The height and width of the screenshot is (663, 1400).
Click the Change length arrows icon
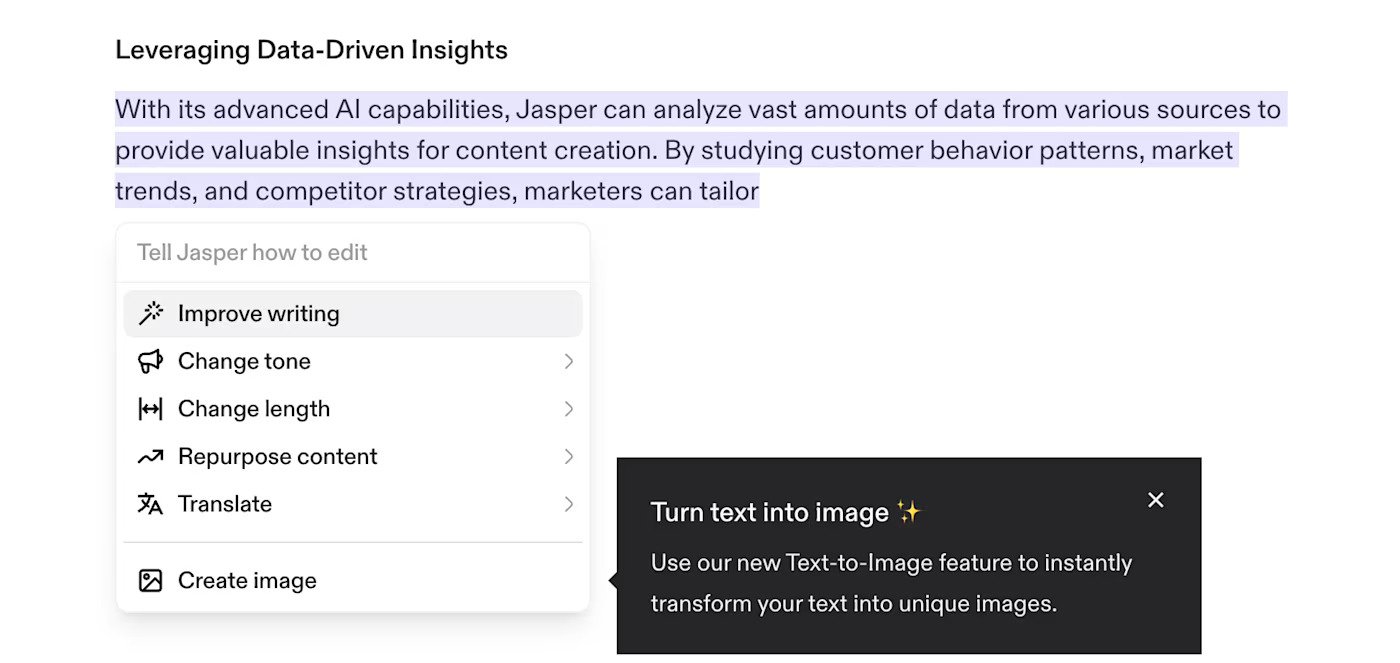click(x=150, y=409)
